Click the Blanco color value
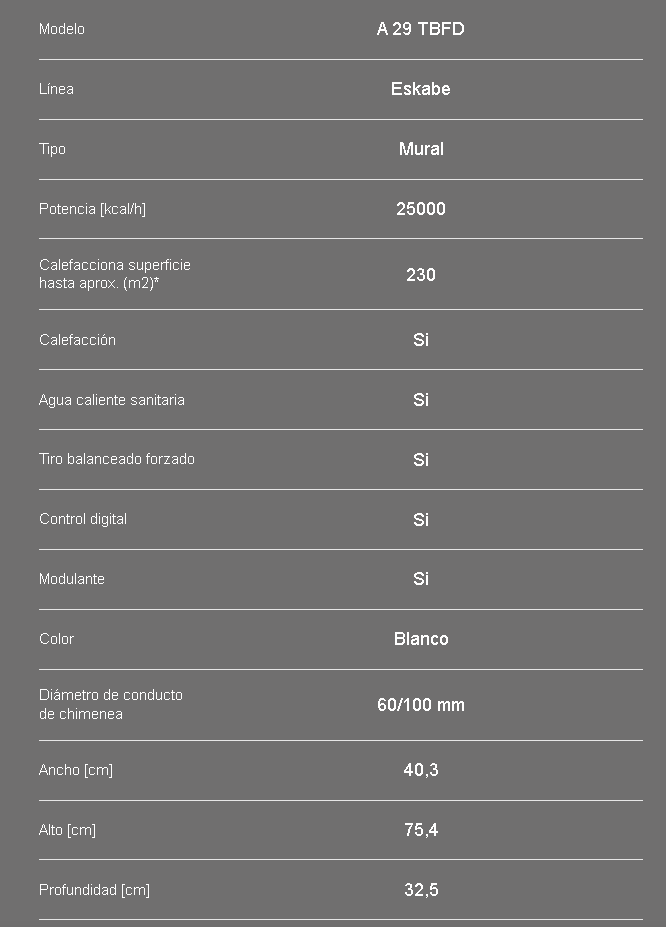Viewport: 666px width, 927px height. (x=421, y=639)
